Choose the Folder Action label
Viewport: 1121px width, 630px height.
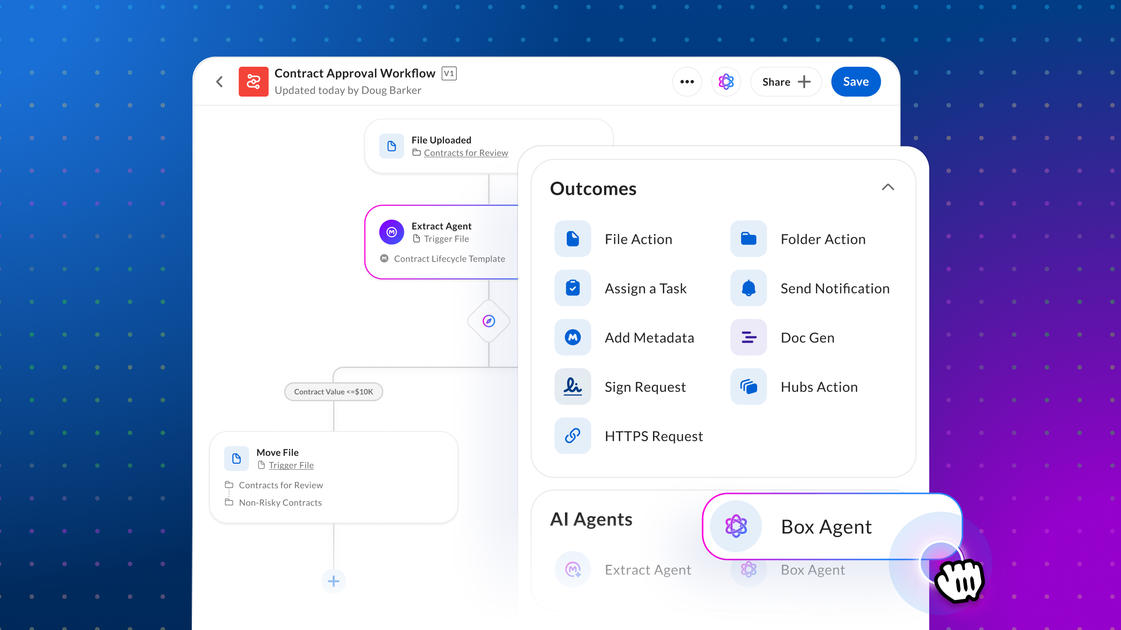pyautogui.click(x=823, y=239)
